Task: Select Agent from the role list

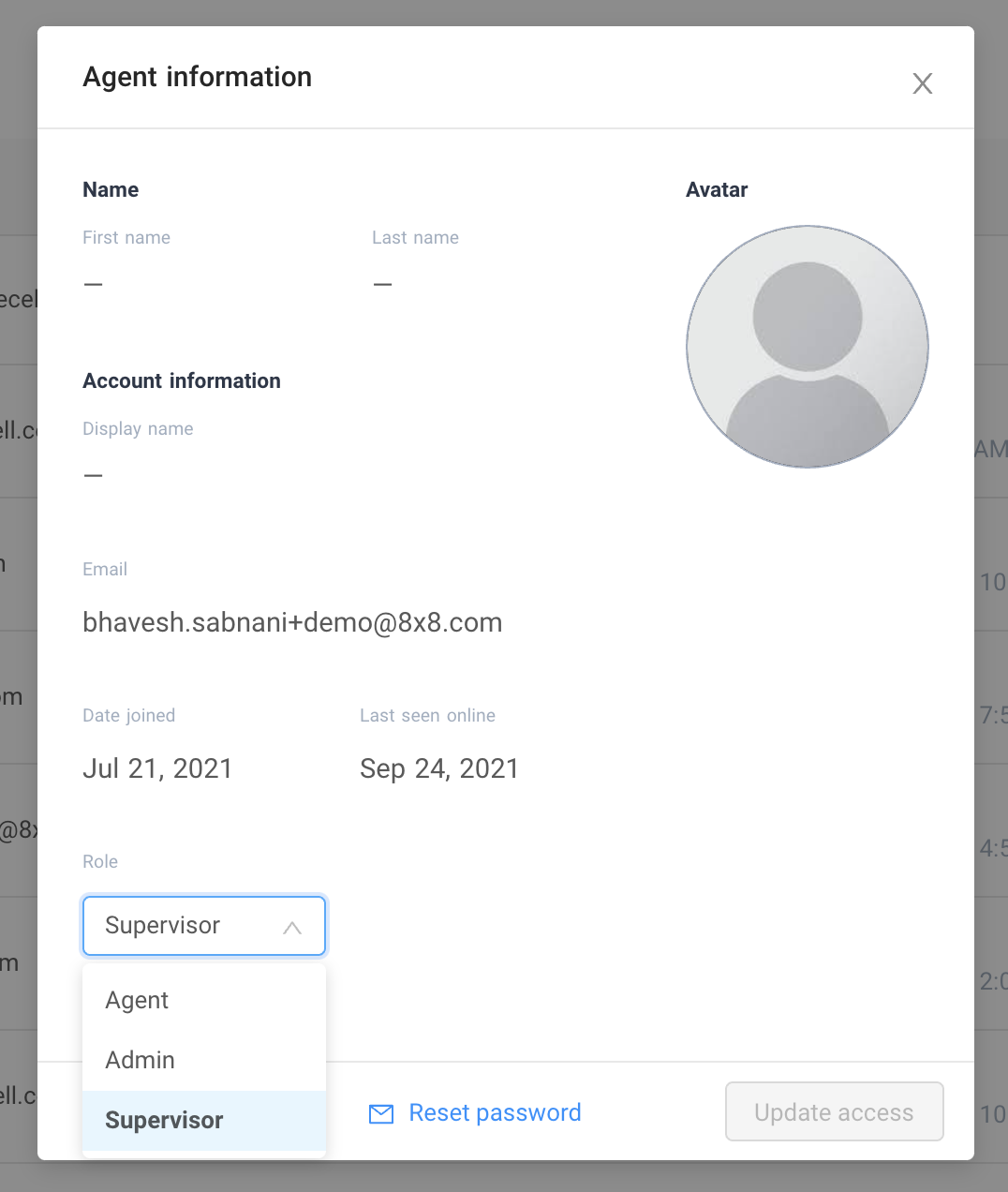Action: pyautogui.click(x=138, y=1000)
